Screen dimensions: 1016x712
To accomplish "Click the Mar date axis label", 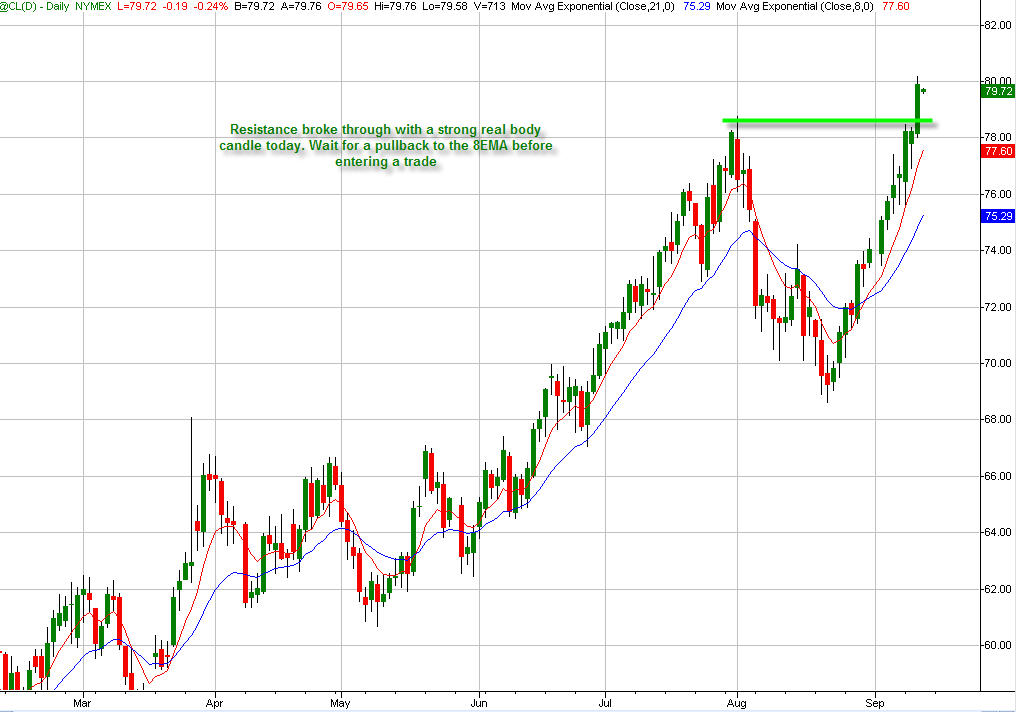I will pos(82,703).
